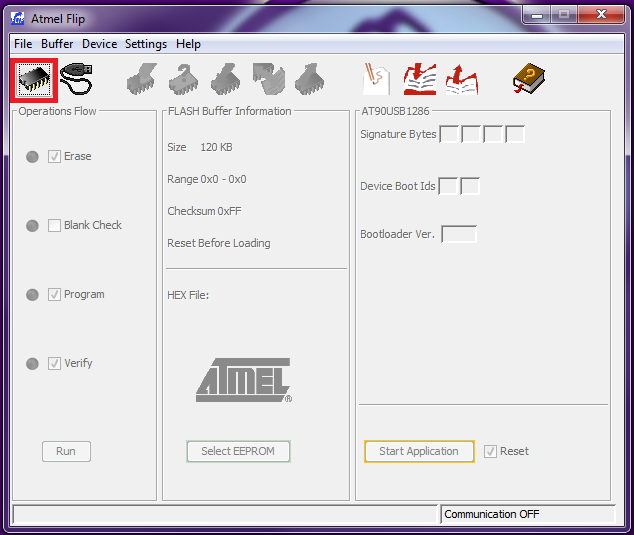Click the empty status message bar
The image size is (634, 535).
225,514
